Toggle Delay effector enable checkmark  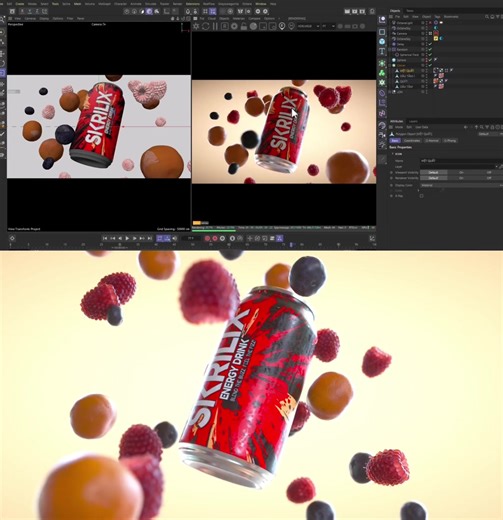430,44
